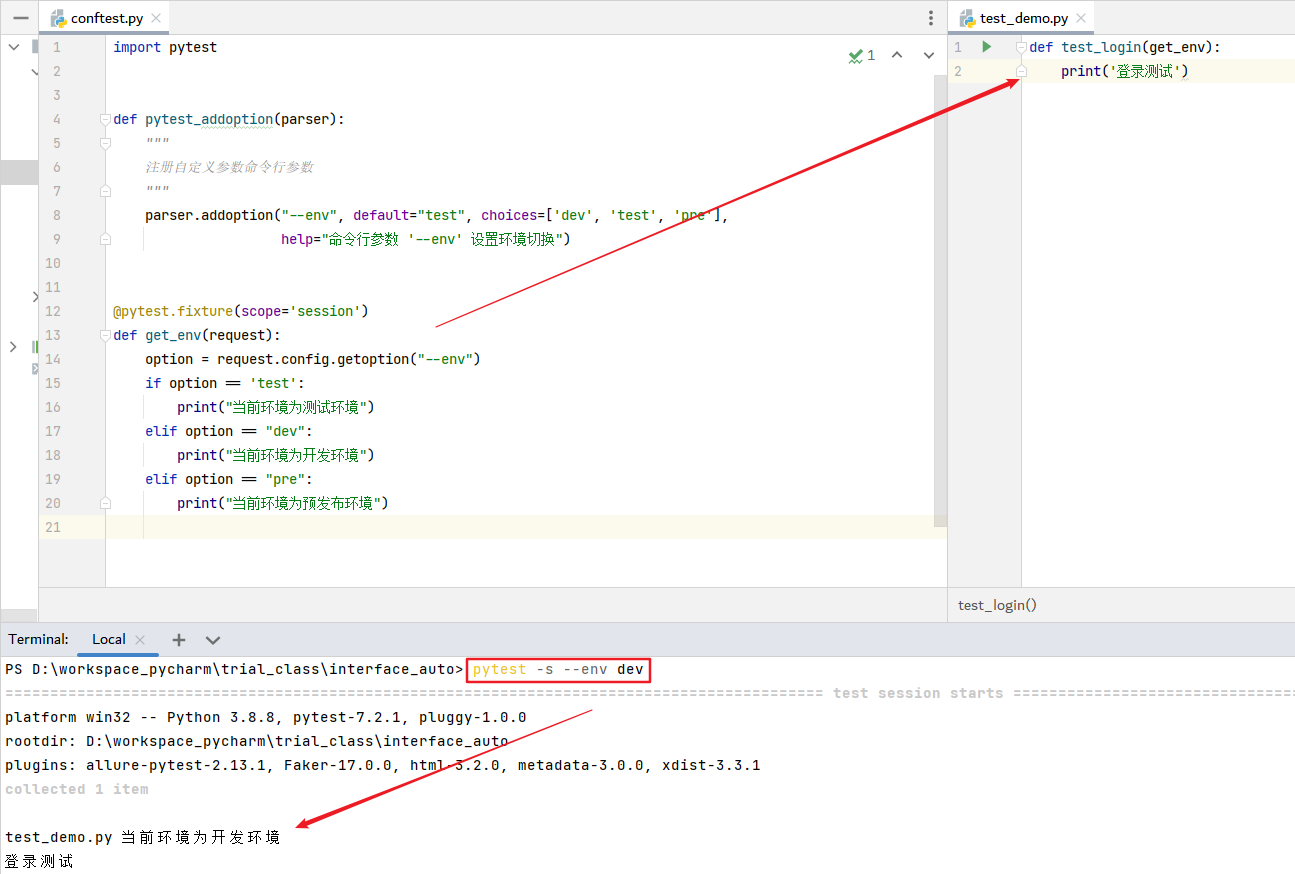The image size is (1295, 874).
Task: Click the conftest.py vertical scrollbar
Action: click(940, 300)
